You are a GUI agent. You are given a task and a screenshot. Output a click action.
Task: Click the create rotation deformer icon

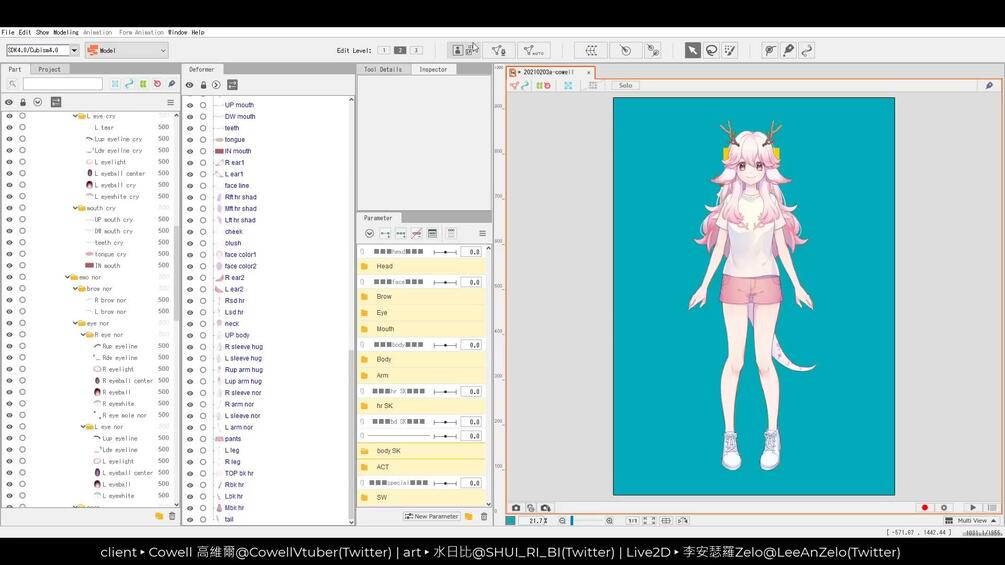[625, 50]
